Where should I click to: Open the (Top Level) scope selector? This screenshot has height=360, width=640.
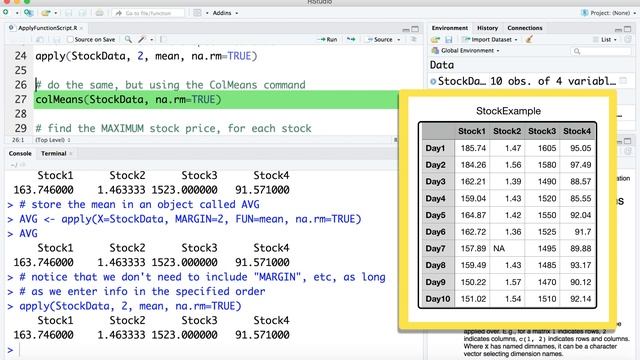(x=53, y=140)
